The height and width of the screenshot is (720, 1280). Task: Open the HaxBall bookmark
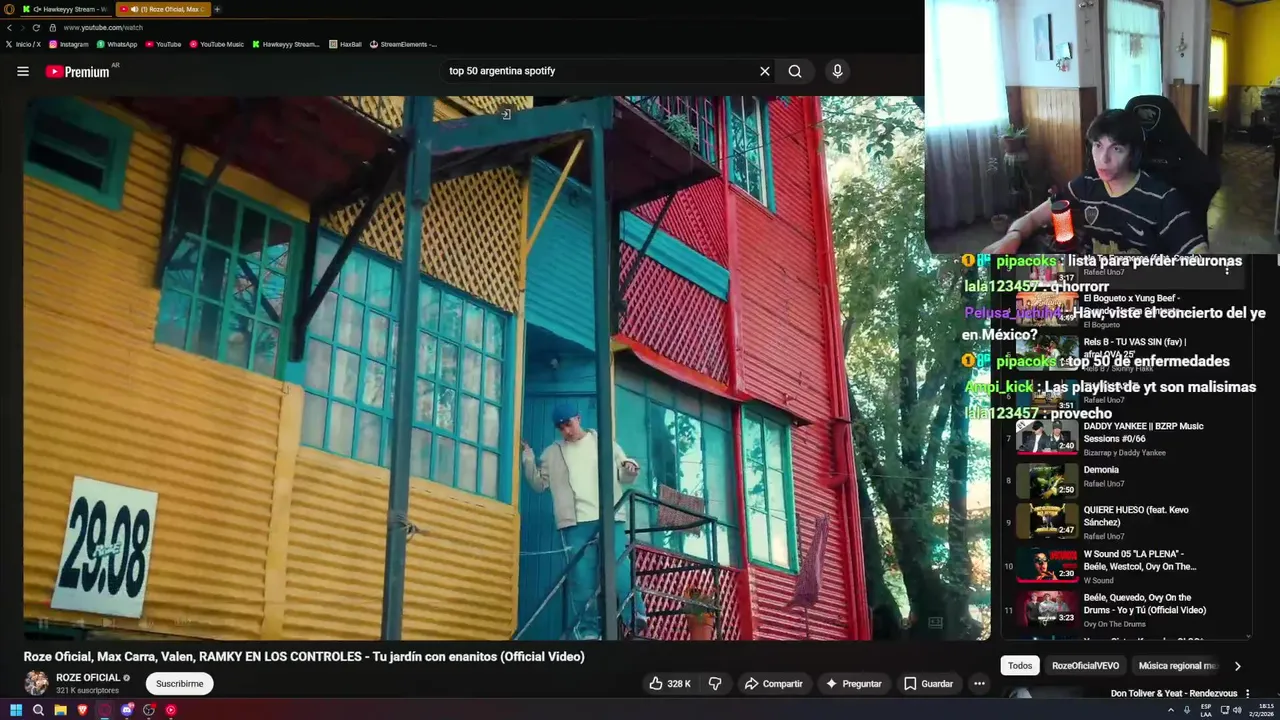pyautogui.click(x=345, y=44)
